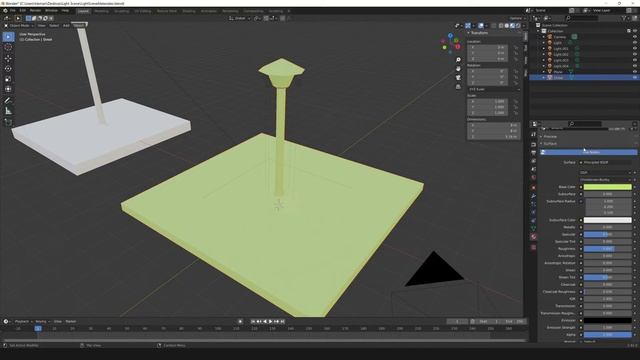Open the File menu
This screenshot has width=640, height=360.
coord(13,11)
